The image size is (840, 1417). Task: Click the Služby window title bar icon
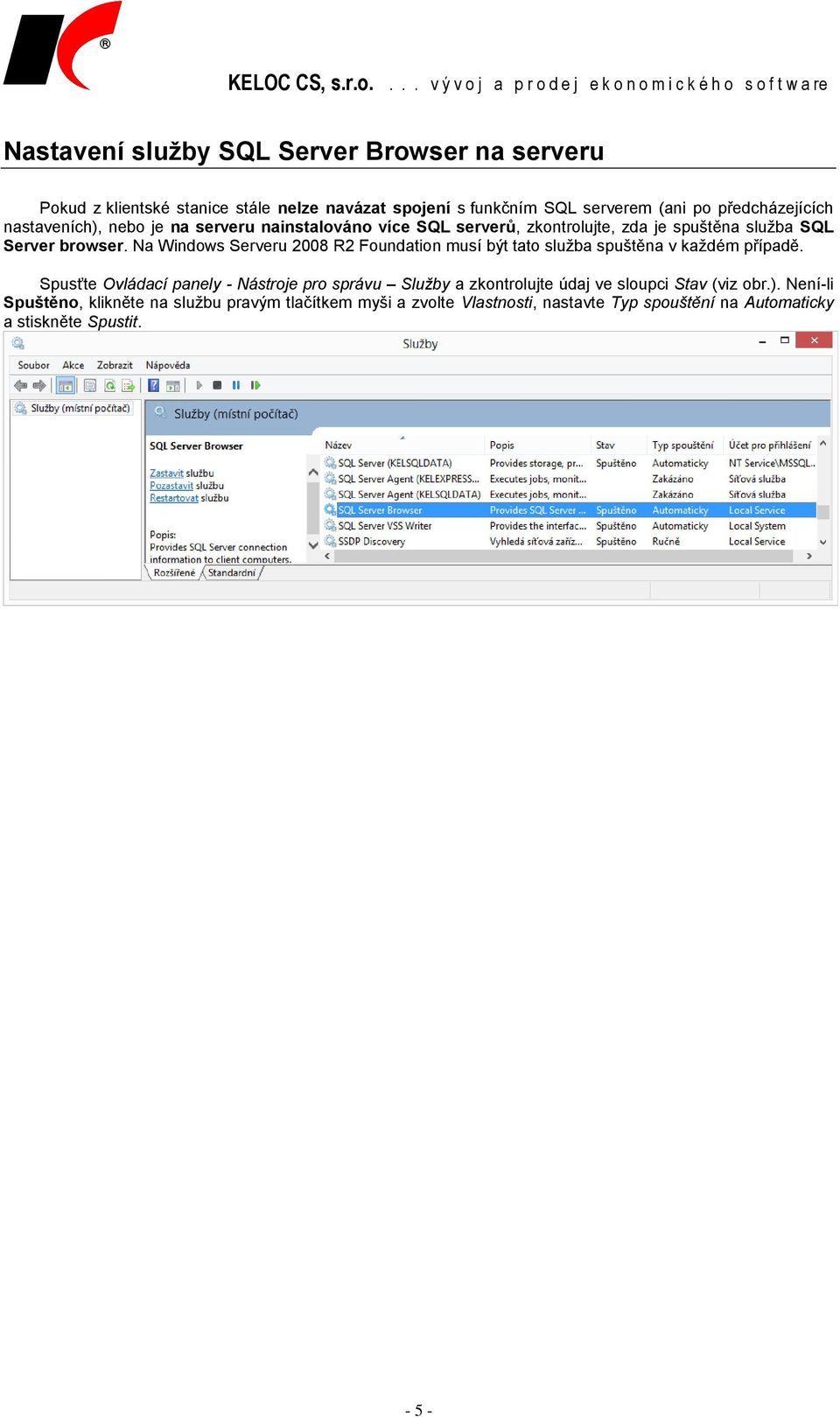click(x=17, y=343)
